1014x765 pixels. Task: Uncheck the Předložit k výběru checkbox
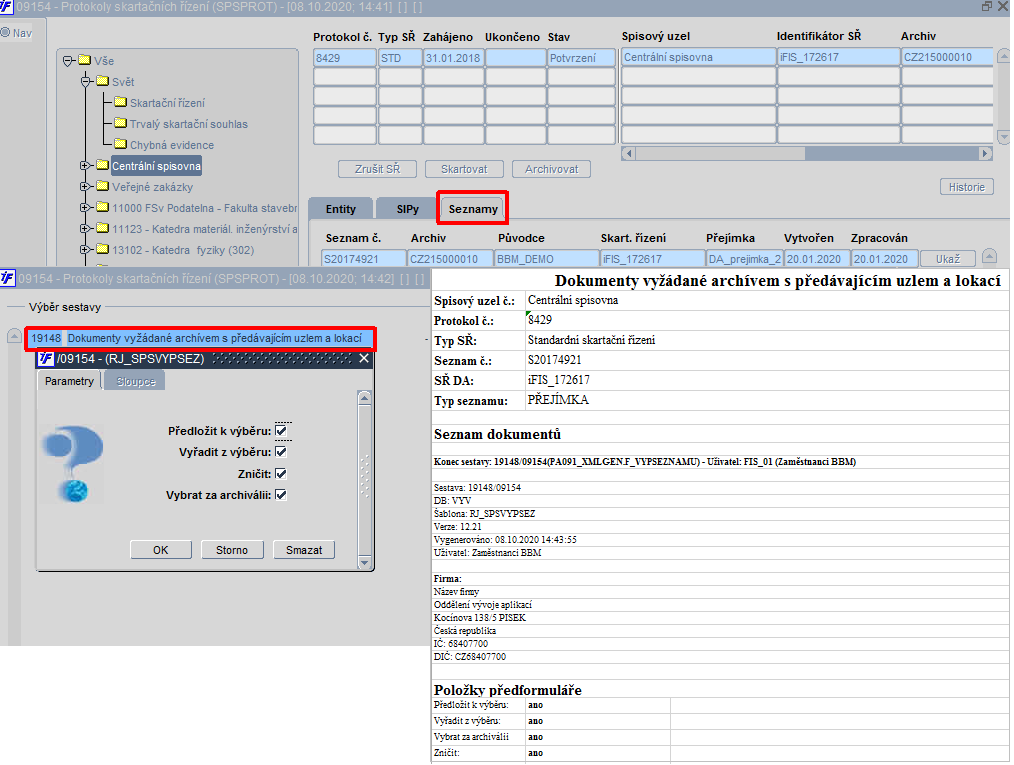tap(281, 431)
